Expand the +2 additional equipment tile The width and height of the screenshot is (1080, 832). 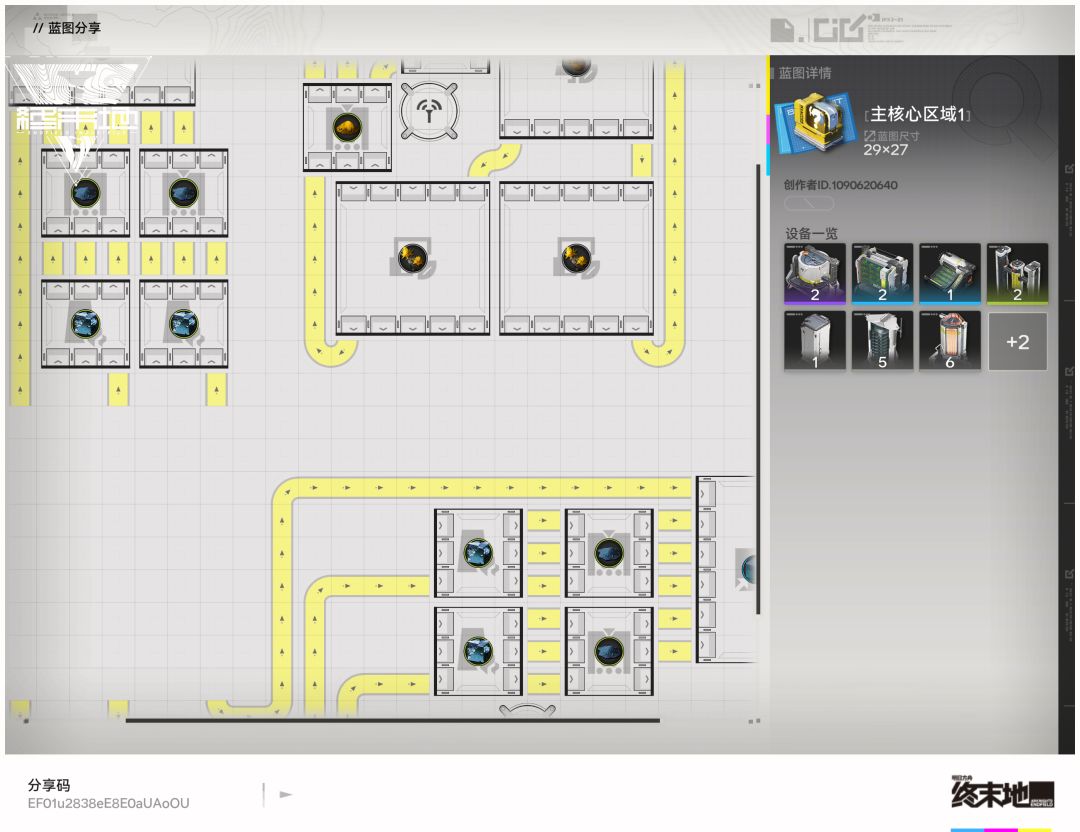coord(1017,342)
